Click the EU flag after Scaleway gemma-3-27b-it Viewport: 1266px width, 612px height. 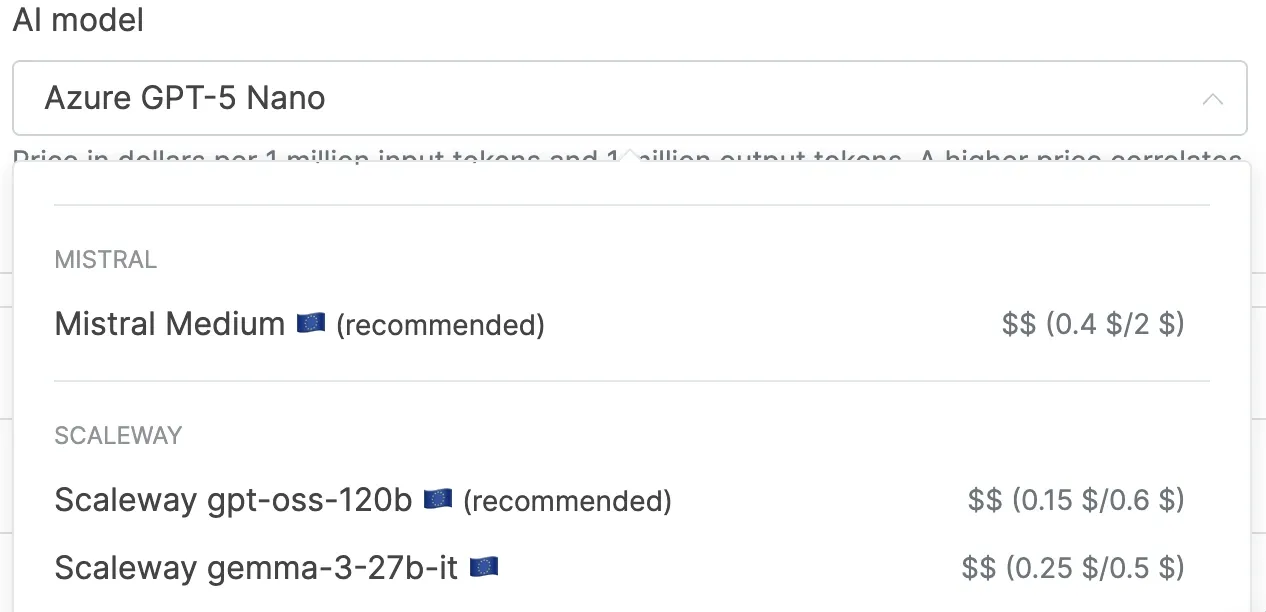[484, 568]
